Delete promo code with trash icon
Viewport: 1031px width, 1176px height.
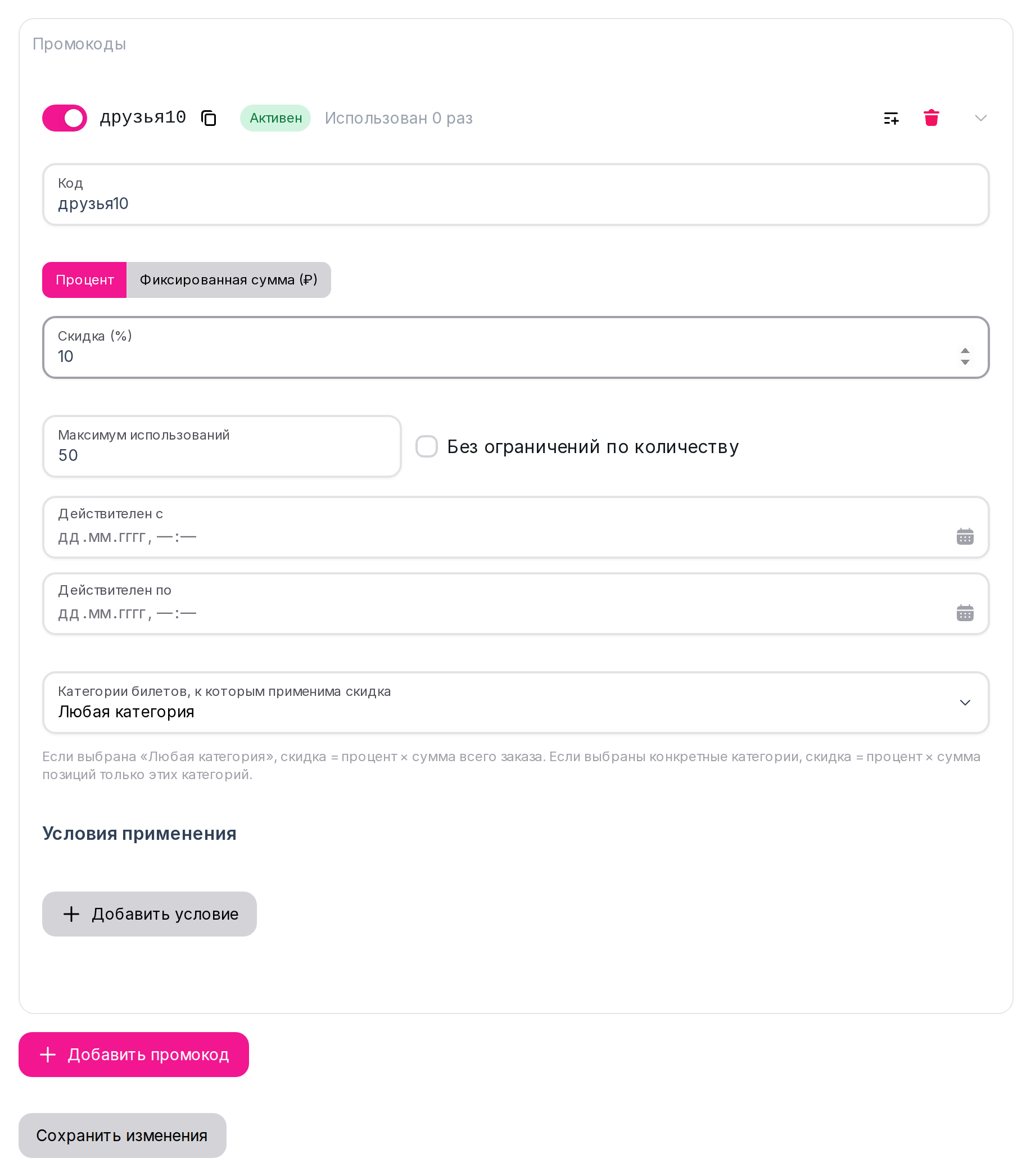(x=931, y=118)
